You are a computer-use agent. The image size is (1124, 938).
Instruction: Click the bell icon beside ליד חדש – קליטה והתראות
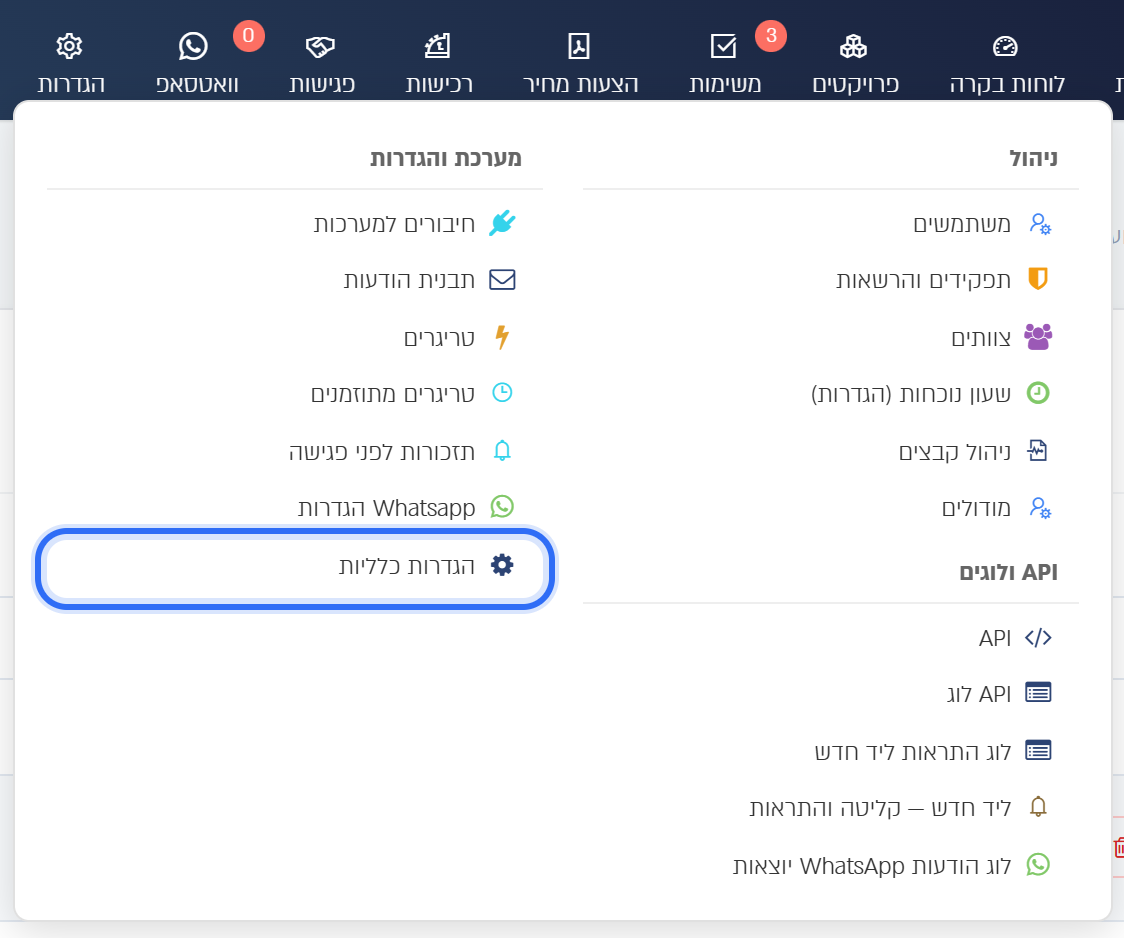(x=1038, y=808)
